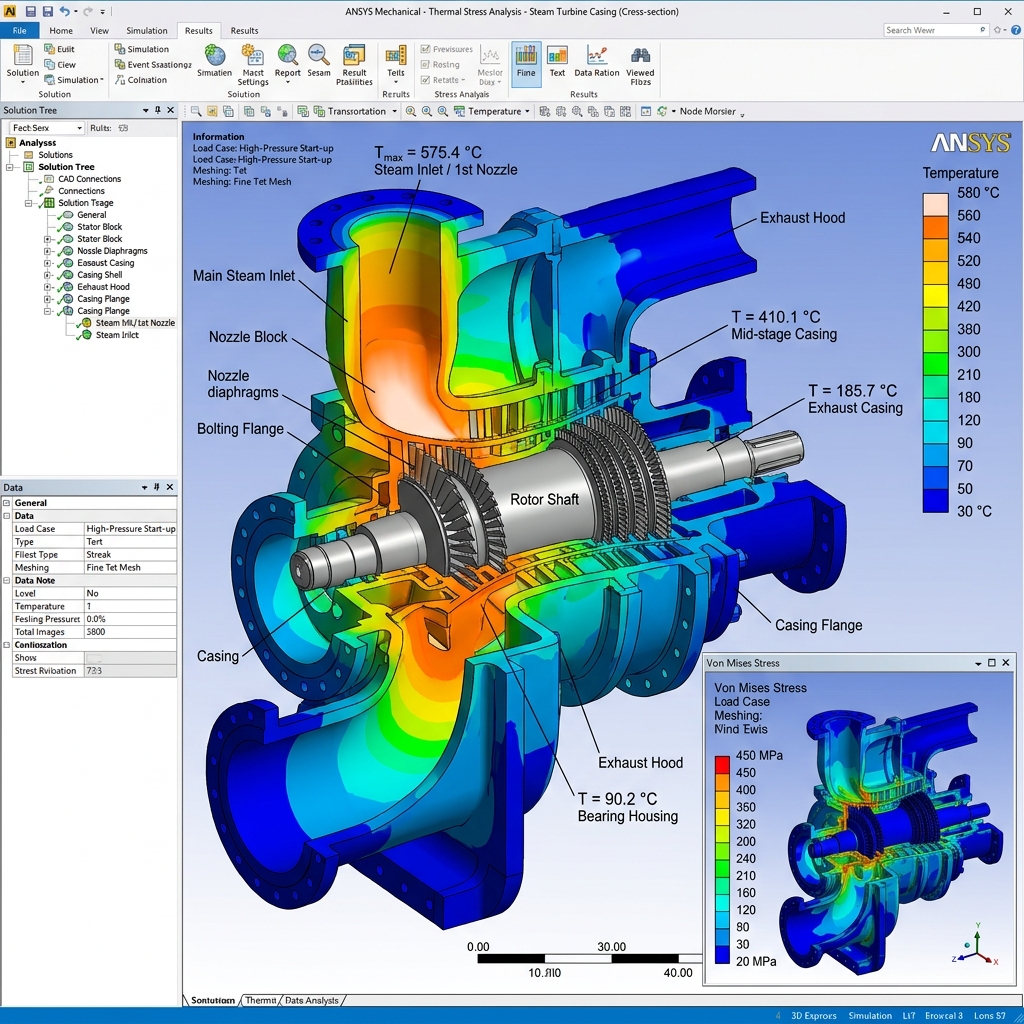Screen dimensions: 1024x1024
Task: Expand the Nossle Diaphragms node
Action: point(47,251)
